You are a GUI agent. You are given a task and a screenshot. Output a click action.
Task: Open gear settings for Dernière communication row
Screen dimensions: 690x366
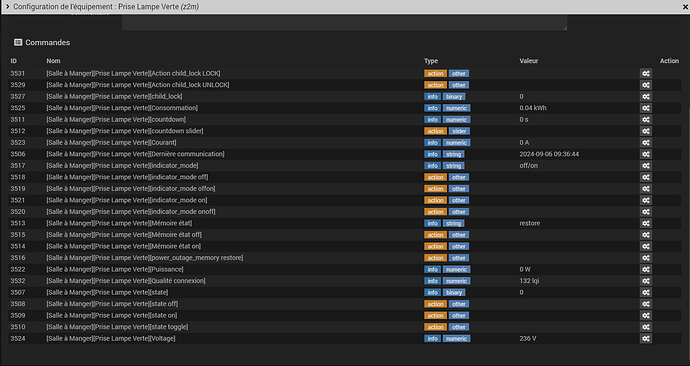point(646,154)
